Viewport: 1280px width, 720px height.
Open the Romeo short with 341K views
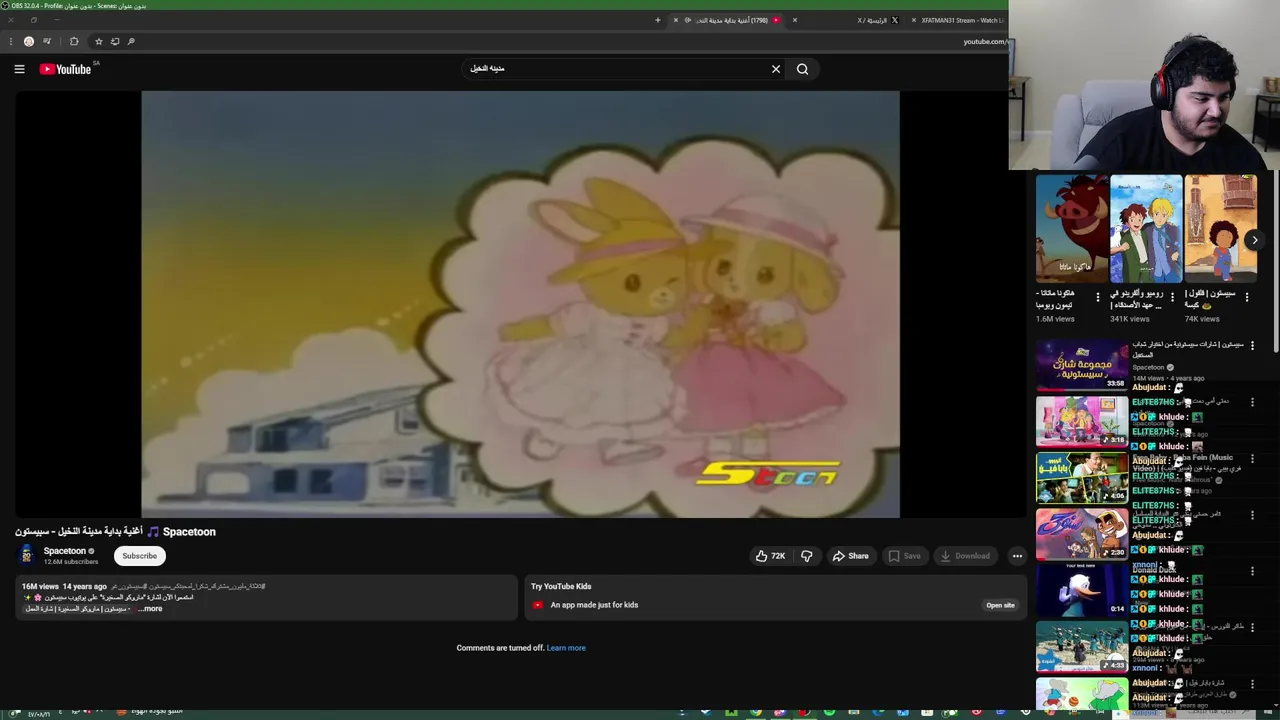click(x=1146, y=229)
